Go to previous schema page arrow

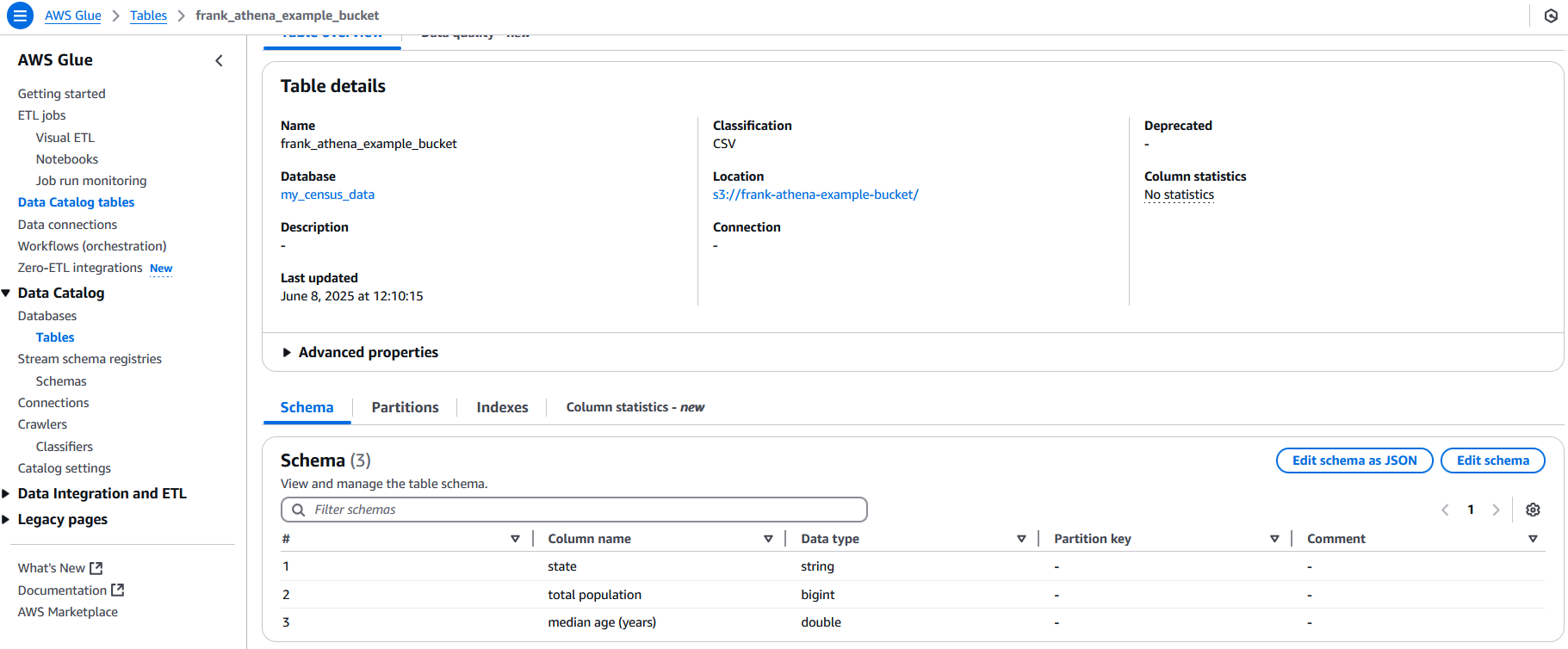tap(1445, 510)
